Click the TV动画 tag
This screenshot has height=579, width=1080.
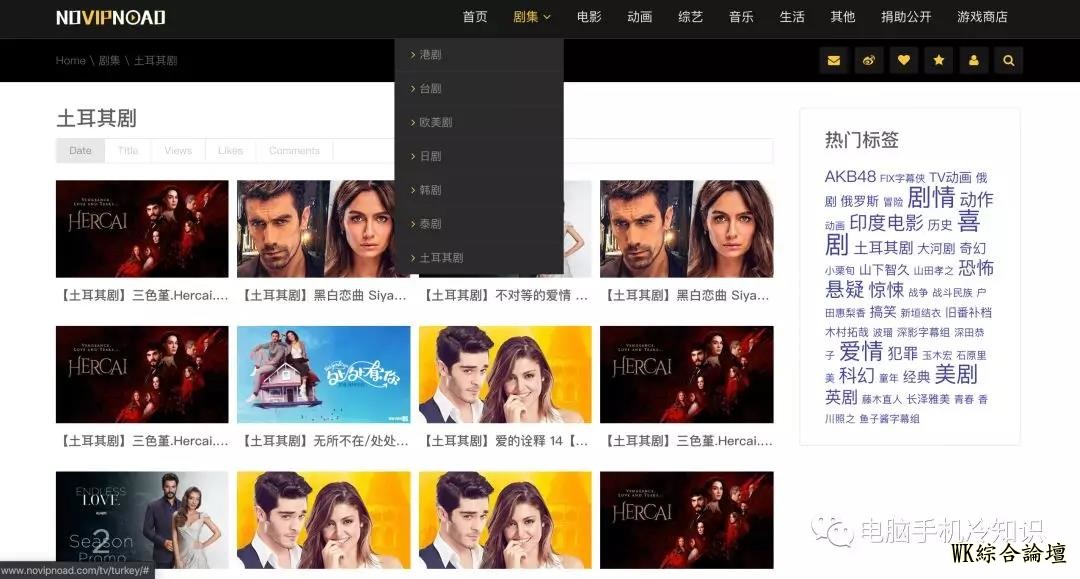click(950, 177)
